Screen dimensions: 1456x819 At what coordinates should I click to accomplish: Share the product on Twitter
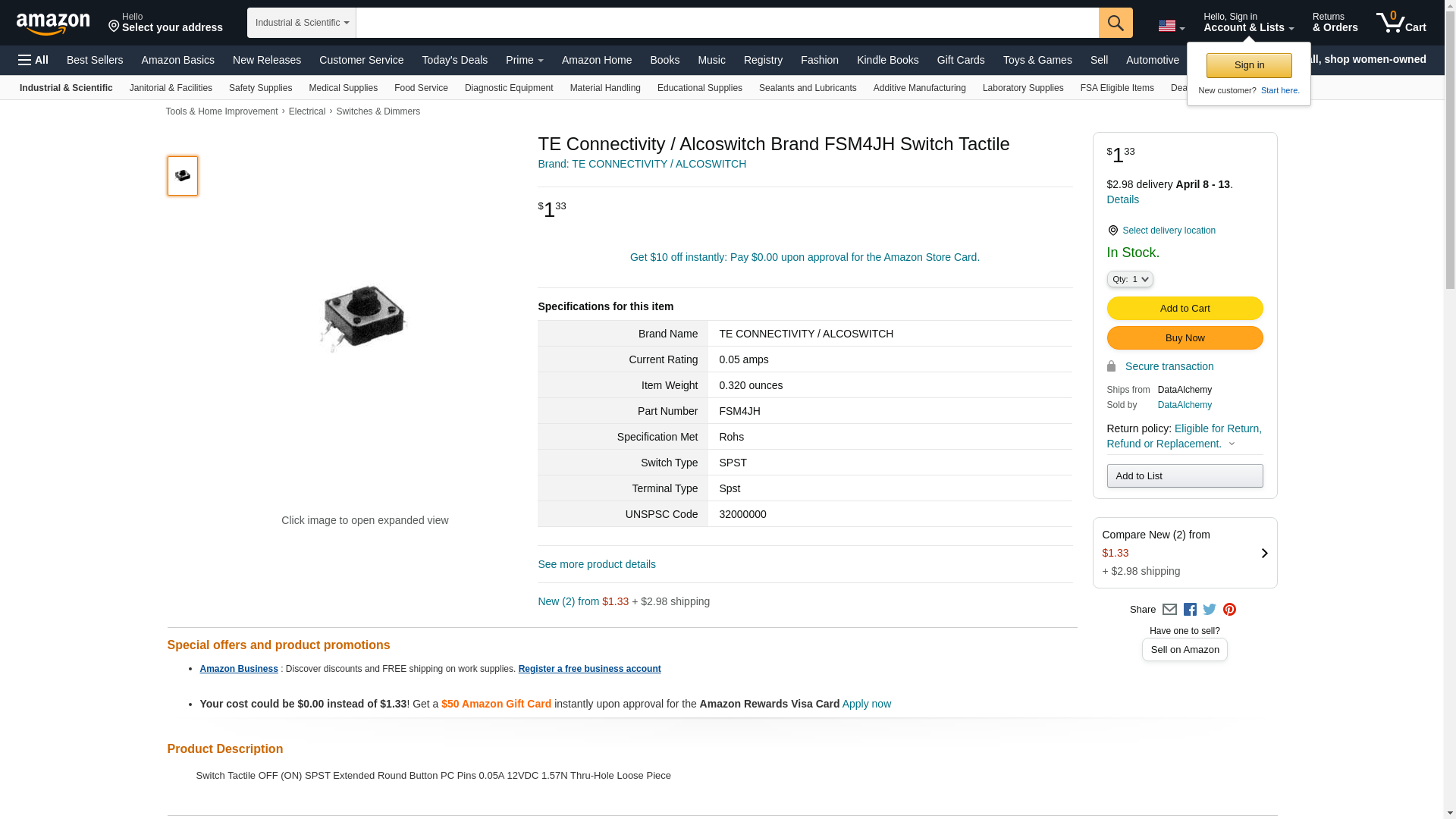[1210, 610]
